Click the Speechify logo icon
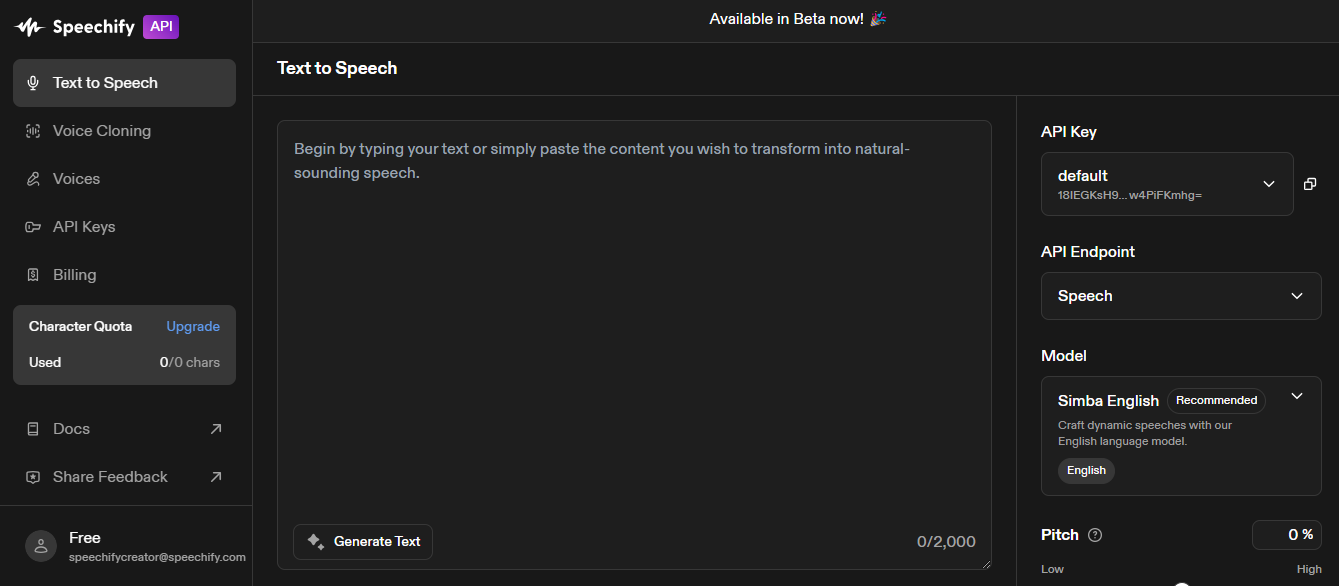 click(29, 27)
